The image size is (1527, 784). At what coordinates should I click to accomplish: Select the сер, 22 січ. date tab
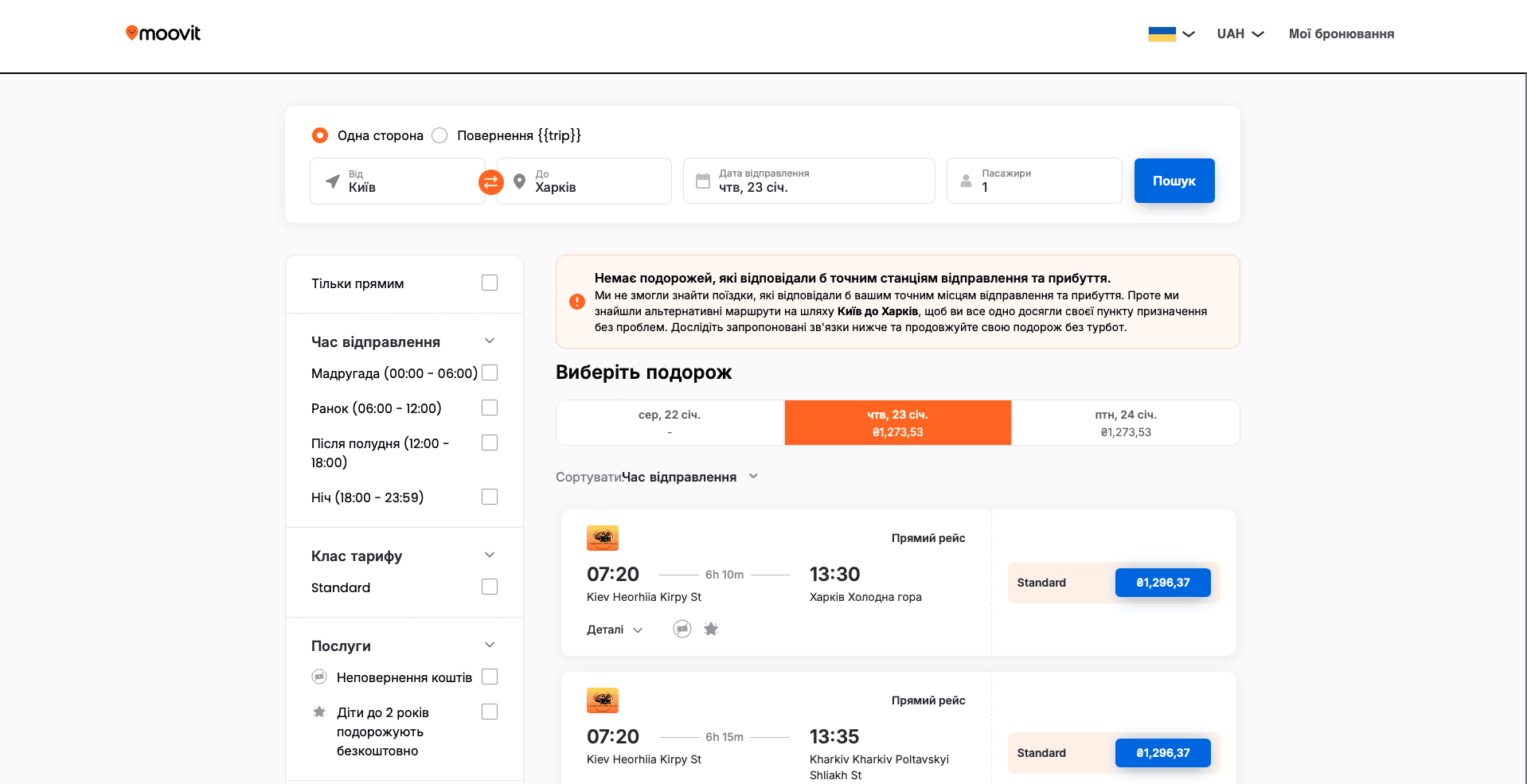[x=670, y=423]
